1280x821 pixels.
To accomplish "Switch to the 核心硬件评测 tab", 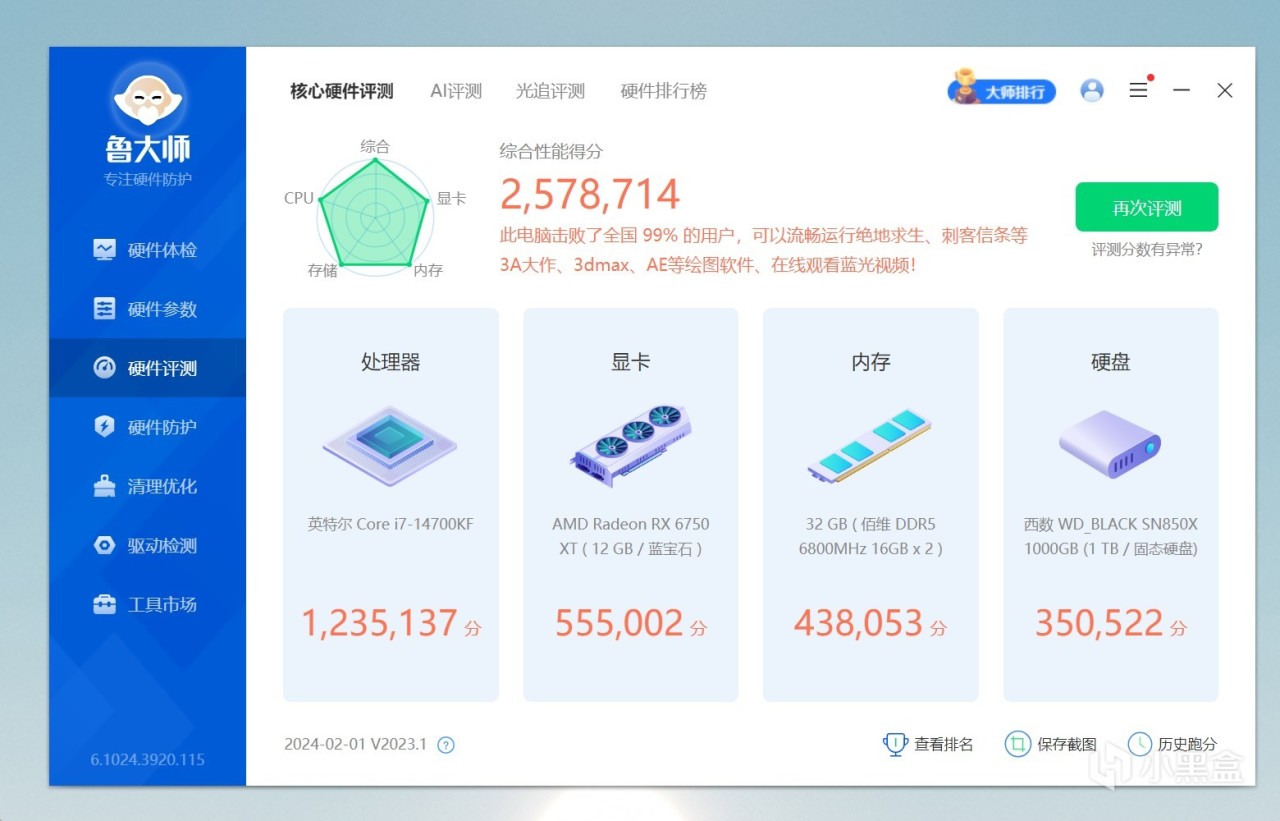I will coord(342,91).
